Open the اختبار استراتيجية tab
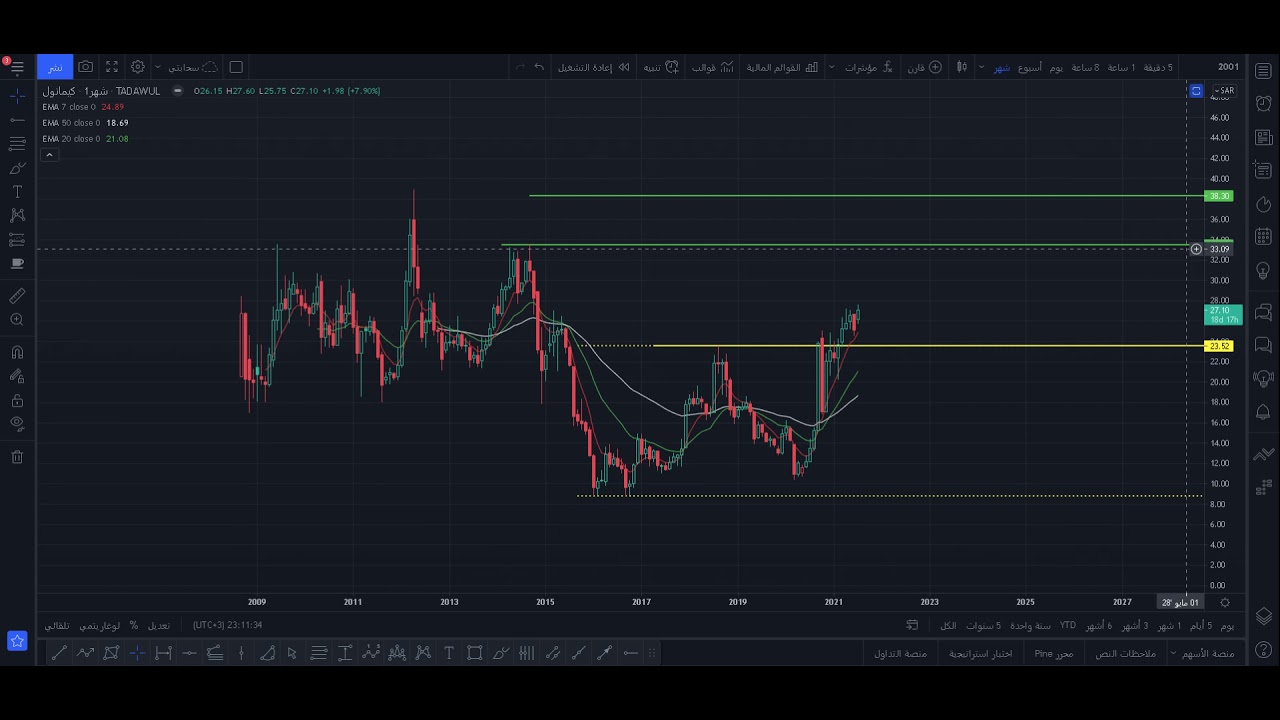This screenshot has height=720, width=1280. click(x=980, y=653)
